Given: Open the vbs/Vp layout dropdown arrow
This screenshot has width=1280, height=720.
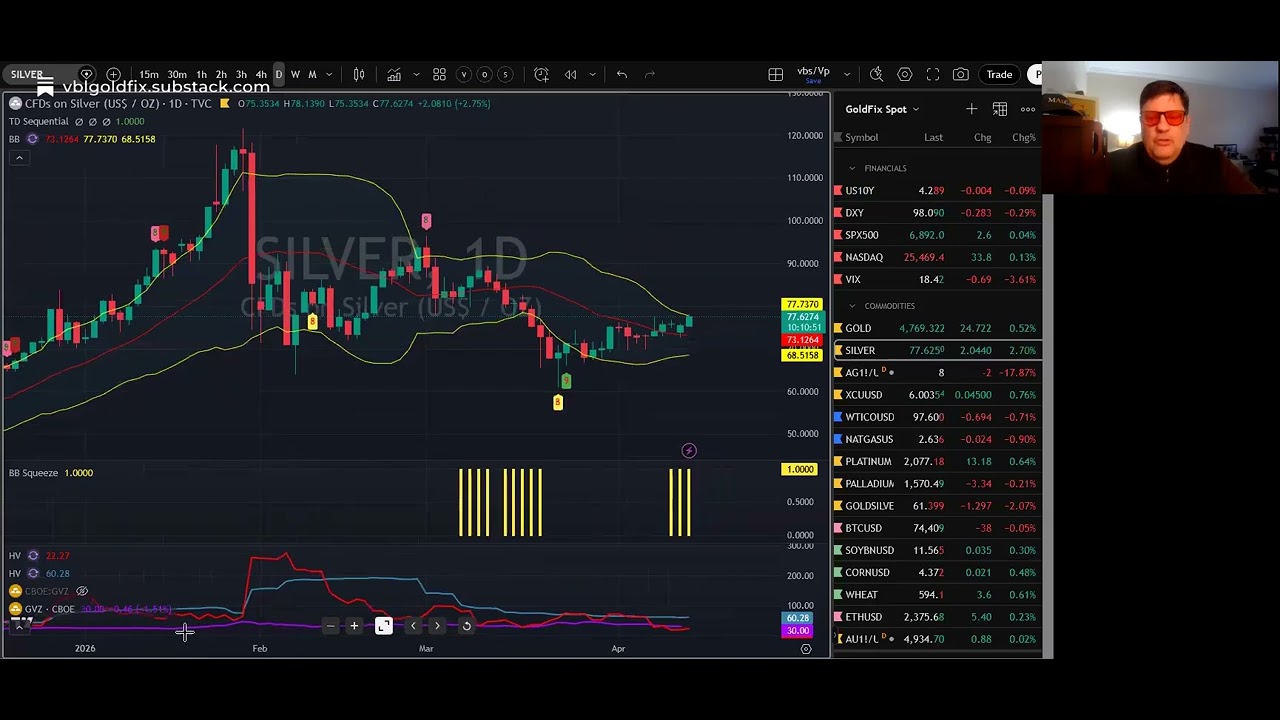Looking at the screenshot, I should [x=847, y=74].
